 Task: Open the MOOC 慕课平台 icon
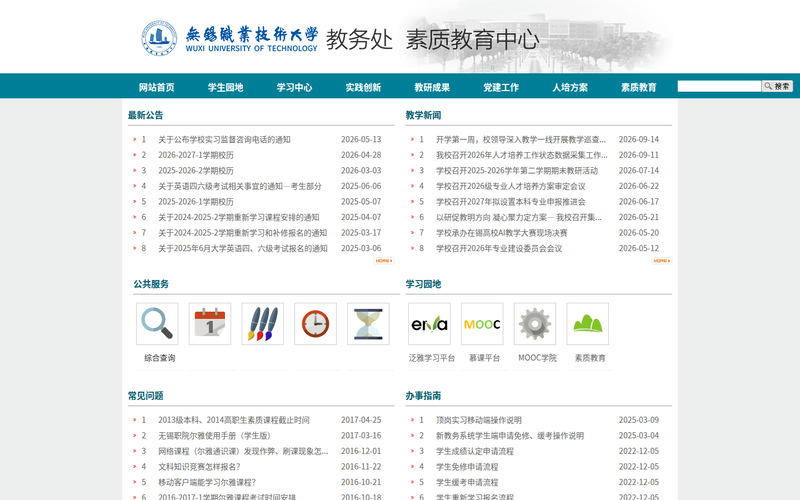coord(482,323)
